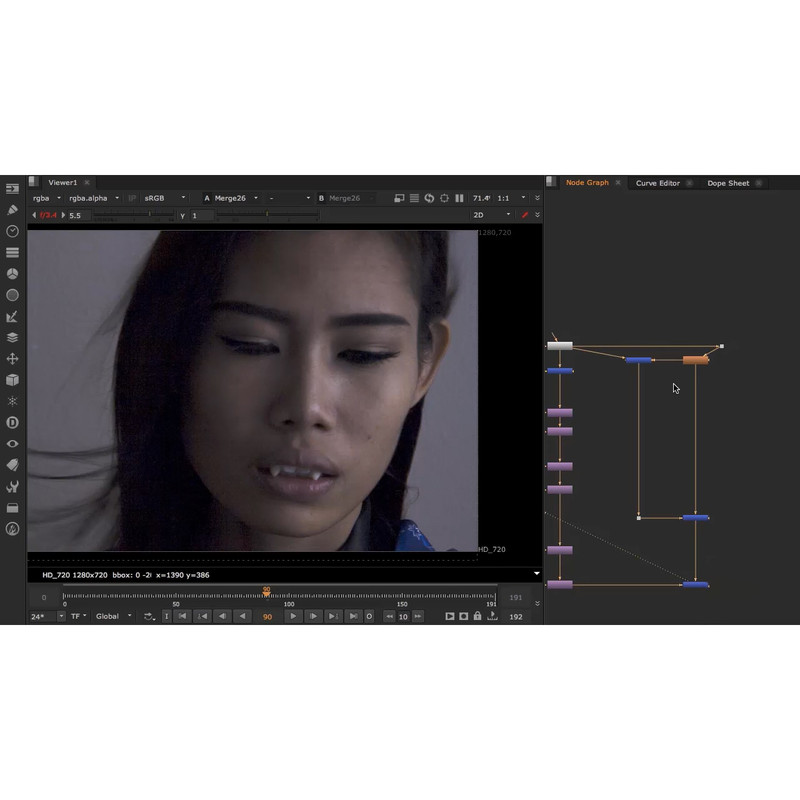800x800 pixels.
Task: Open the sRGB viewer process dropdown
Action: point(165,198)
